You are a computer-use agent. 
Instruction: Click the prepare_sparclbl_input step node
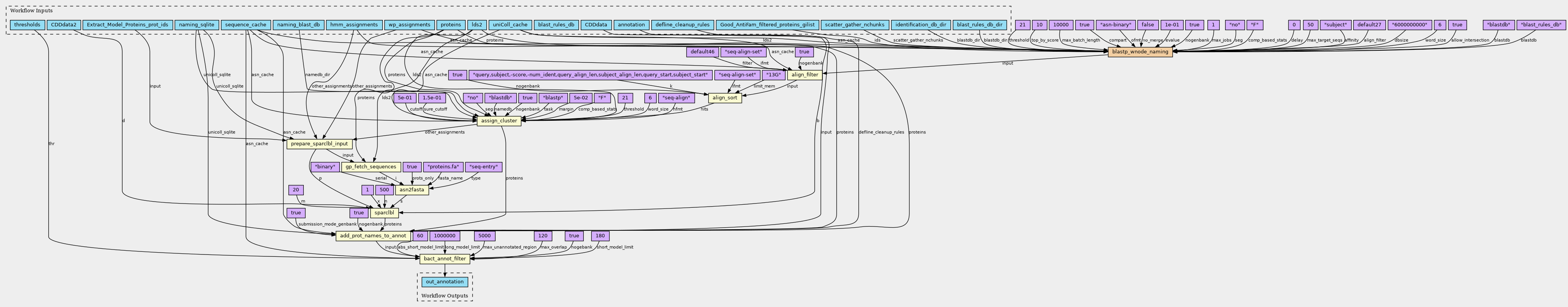click(319, 144)
